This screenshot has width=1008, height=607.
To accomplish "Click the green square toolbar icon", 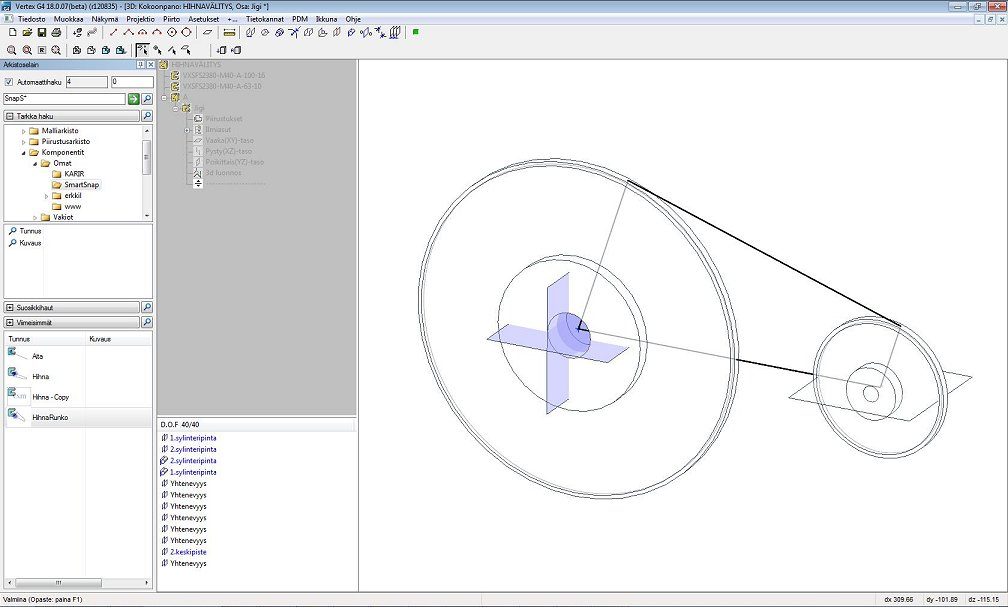I will [x=415, y=32].
